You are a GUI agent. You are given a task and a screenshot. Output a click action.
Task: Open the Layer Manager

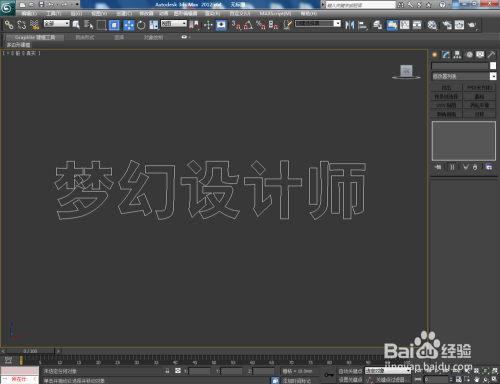pos(377,25)
